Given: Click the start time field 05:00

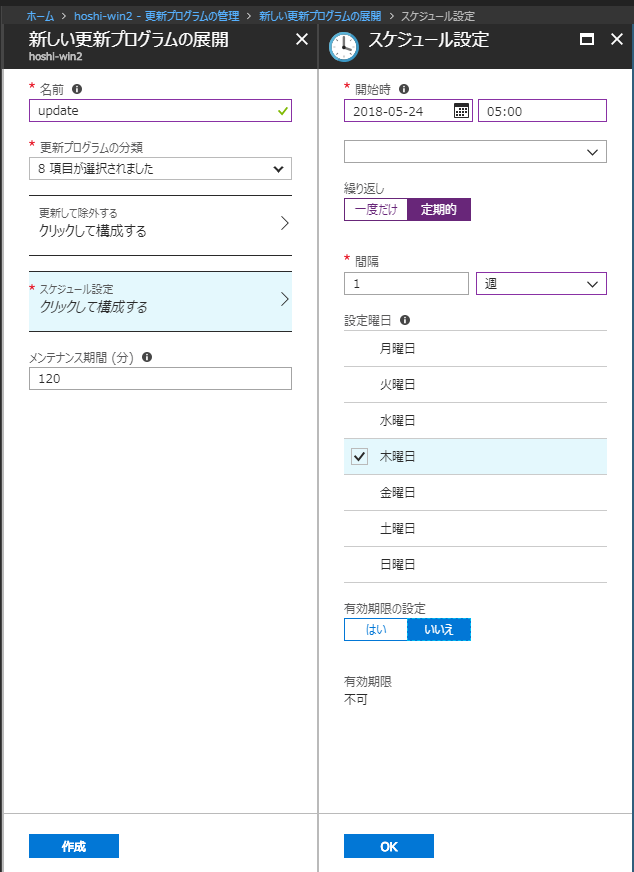Looking at the screenshot, I should tap(542, 111).
